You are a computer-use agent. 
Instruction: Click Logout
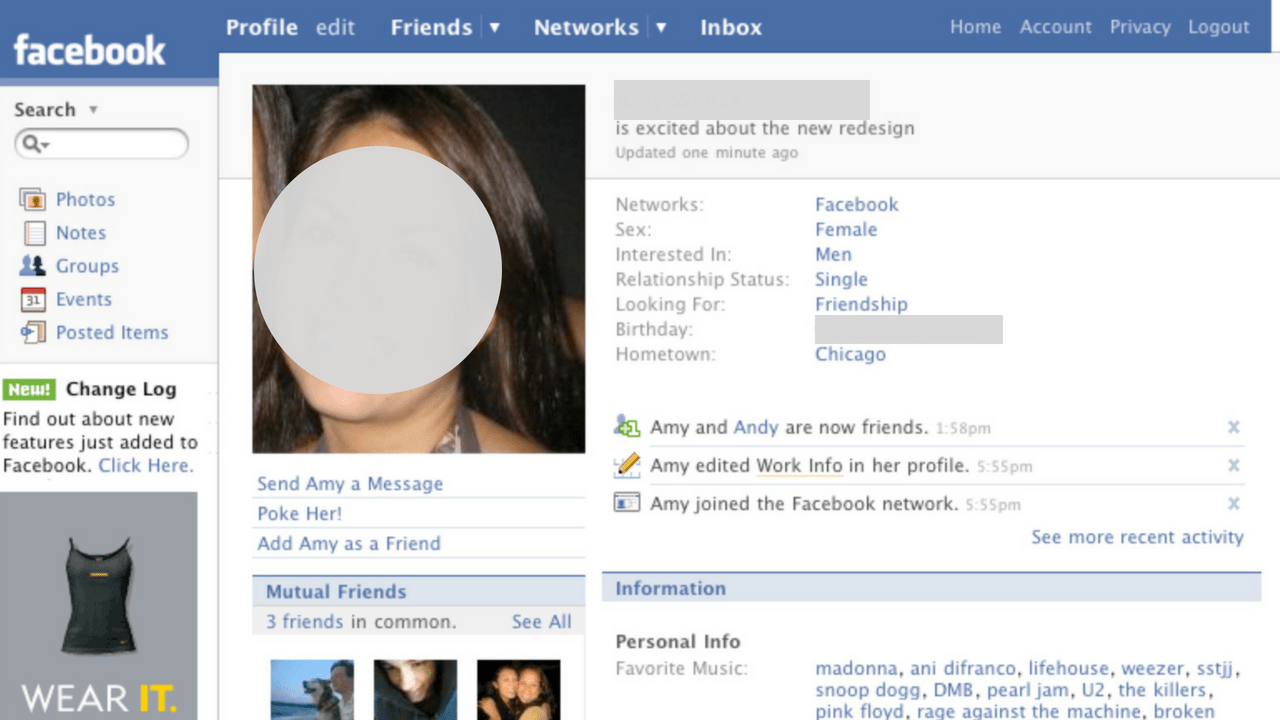(x=1219, y=27)
